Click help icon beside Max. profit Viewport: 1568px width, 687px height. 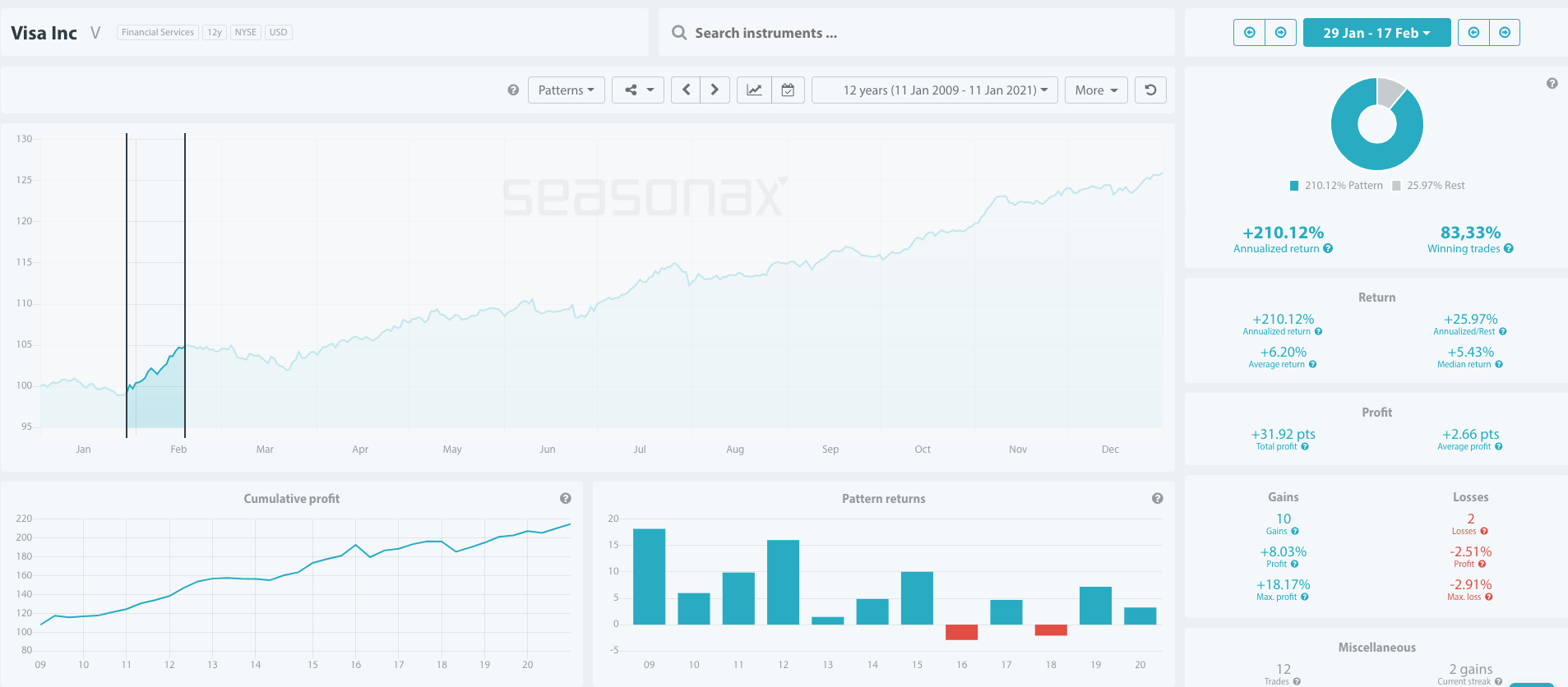[1305, 597]
